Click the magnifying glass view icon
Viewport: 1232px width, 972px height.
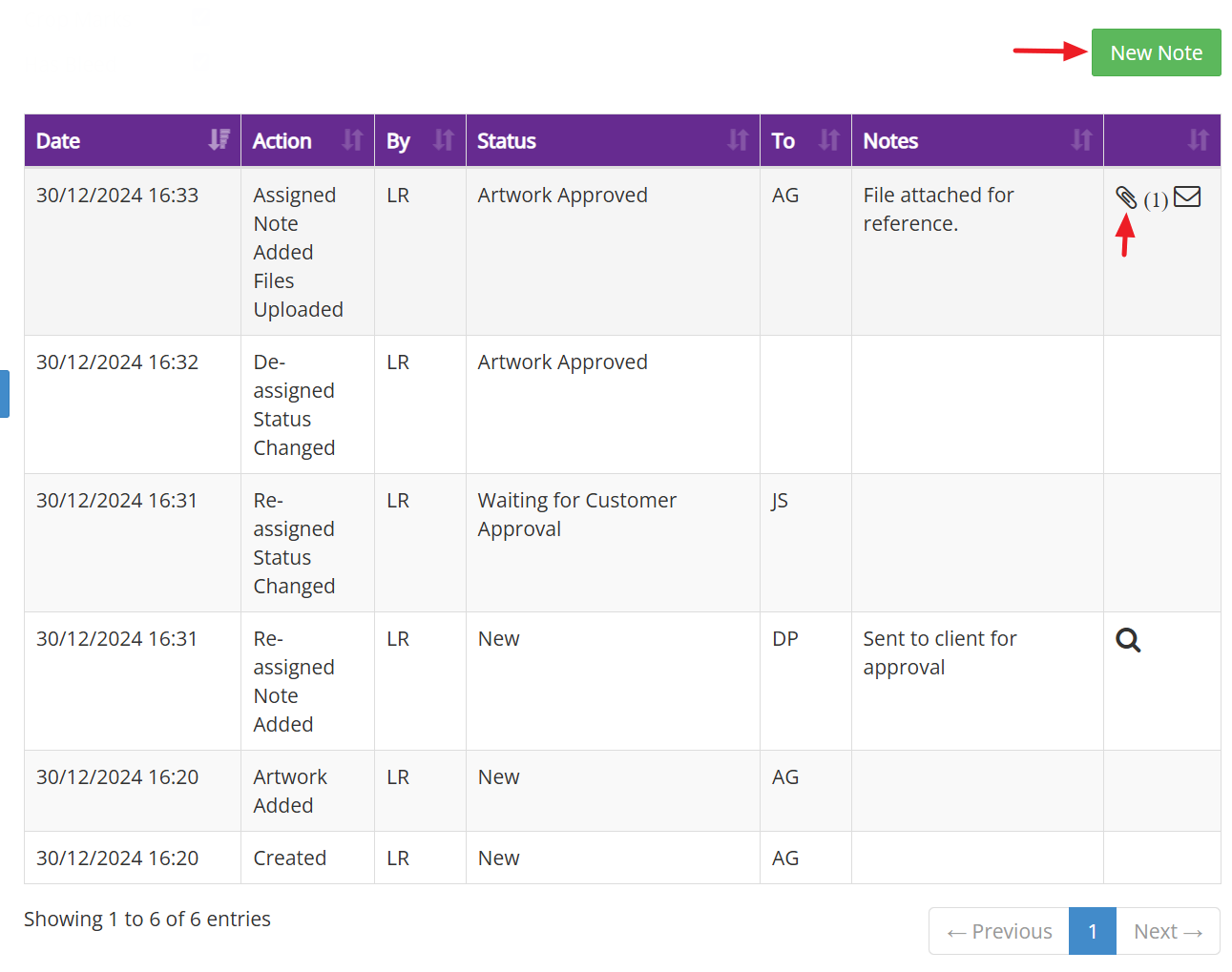pos(1128,640)
